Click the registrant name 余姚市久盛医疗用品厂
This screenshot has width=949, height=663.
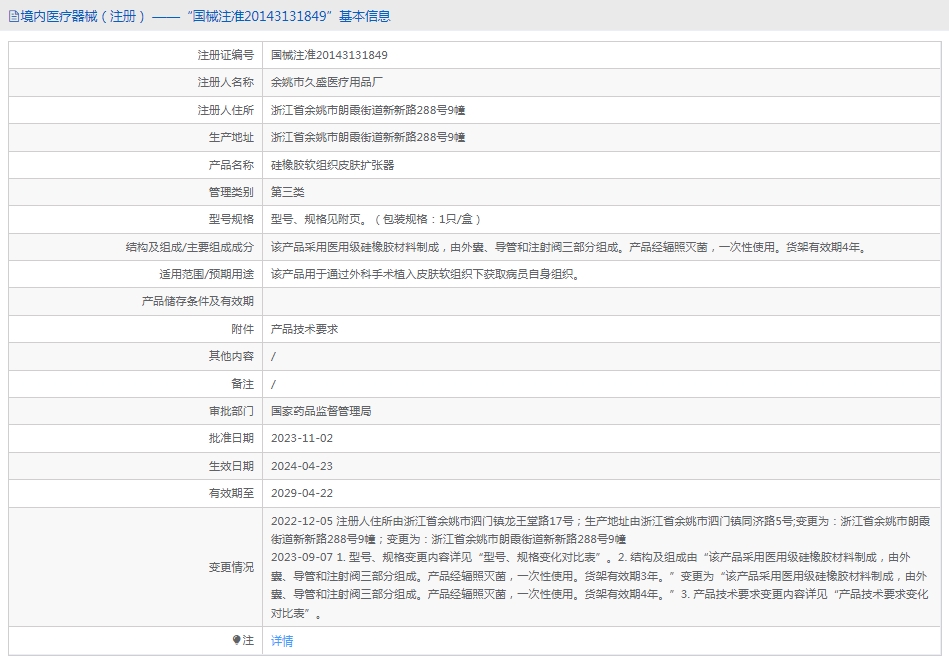tap(327, 82)
